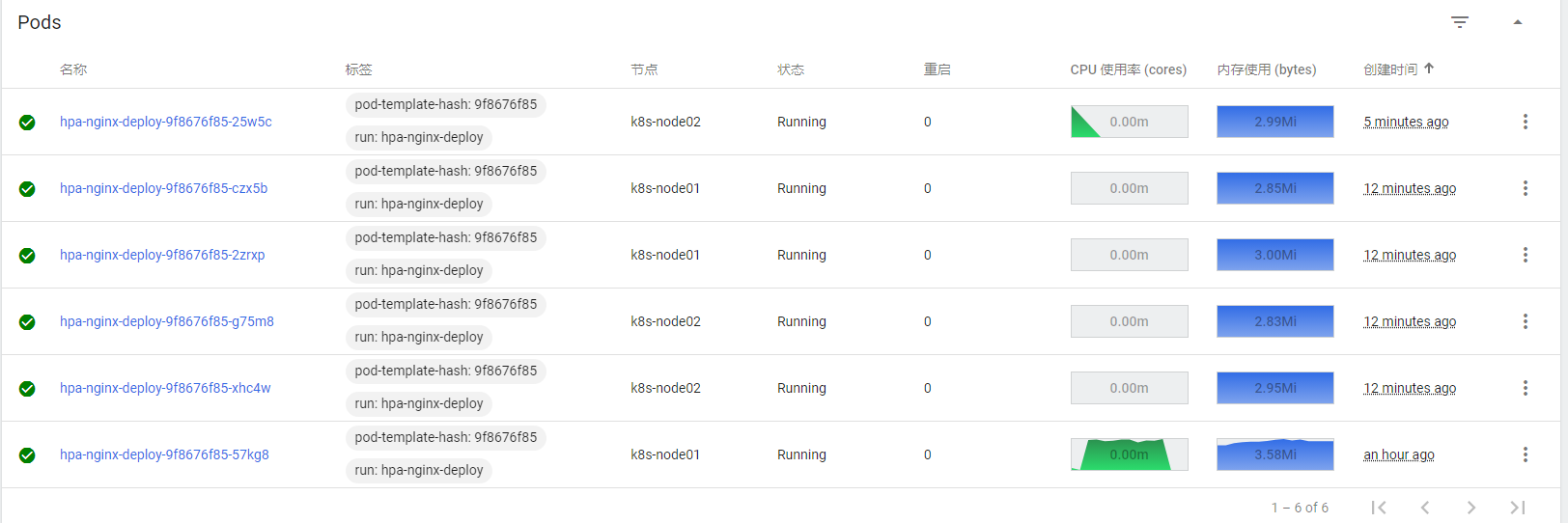Go to previous page arrow

pos(1424,508)
